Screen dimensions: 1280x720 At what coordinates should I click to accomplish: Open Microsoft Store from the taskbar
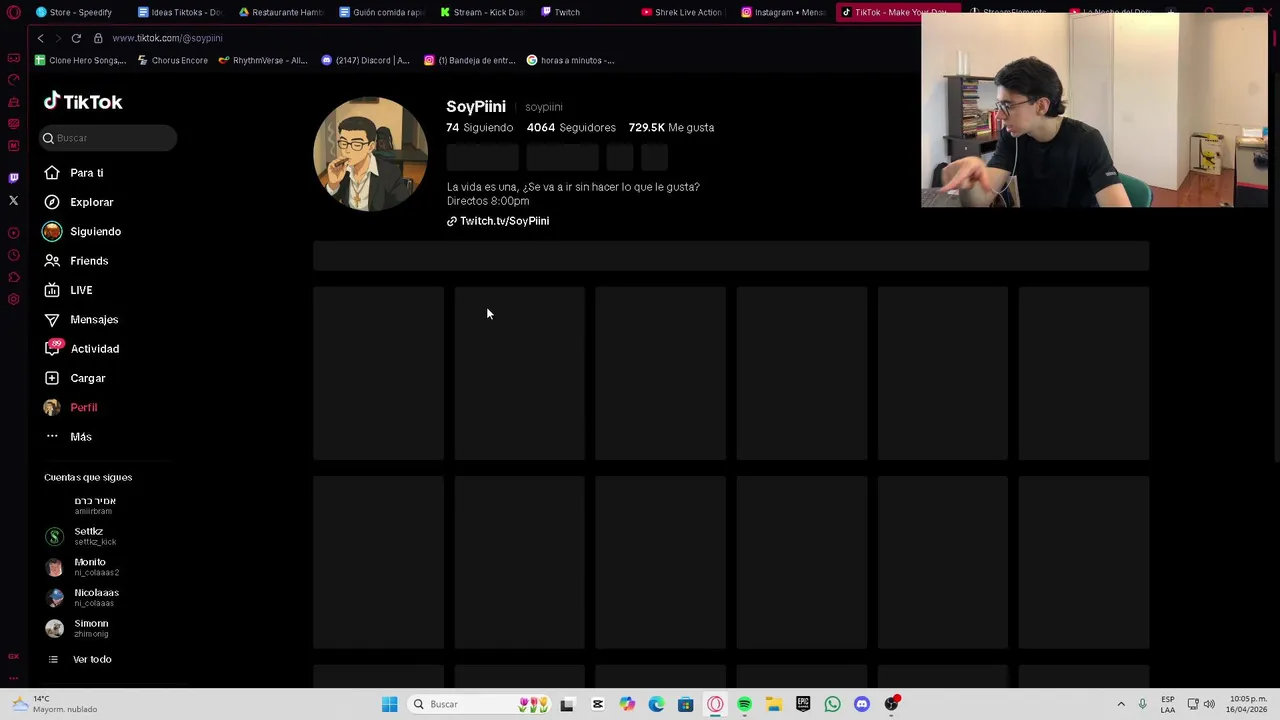685,704
